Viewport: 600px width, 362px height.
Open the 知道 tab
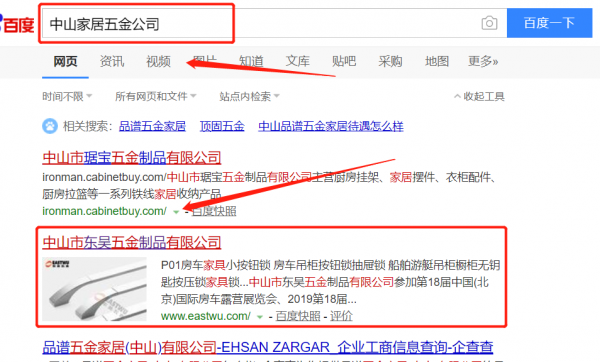[251, 61]
